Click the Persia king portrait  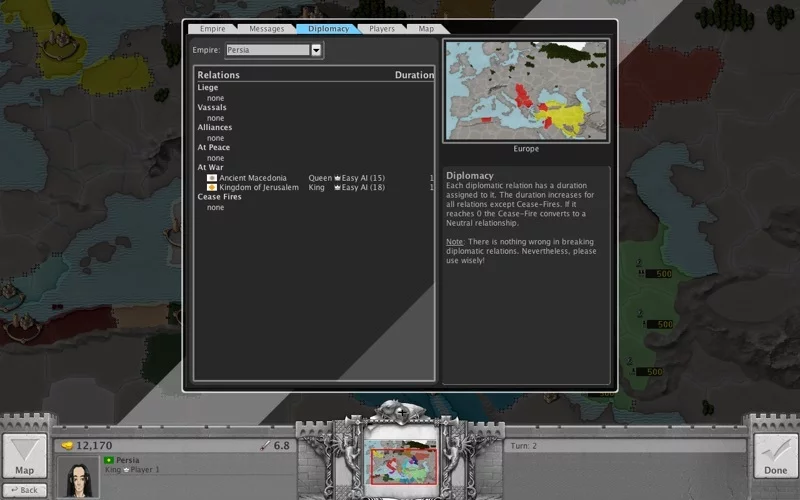tap(79, 478)
